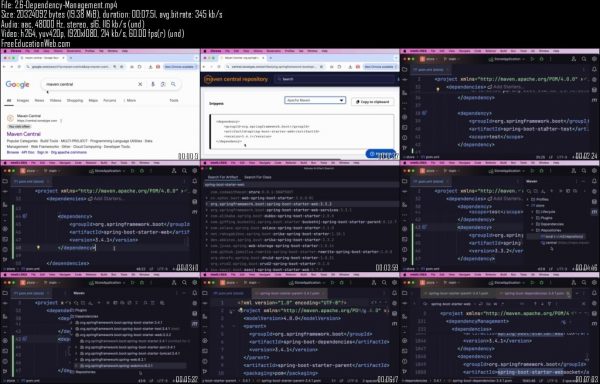Open the purple 'Maven Central' search result link

tap(23, 134)
